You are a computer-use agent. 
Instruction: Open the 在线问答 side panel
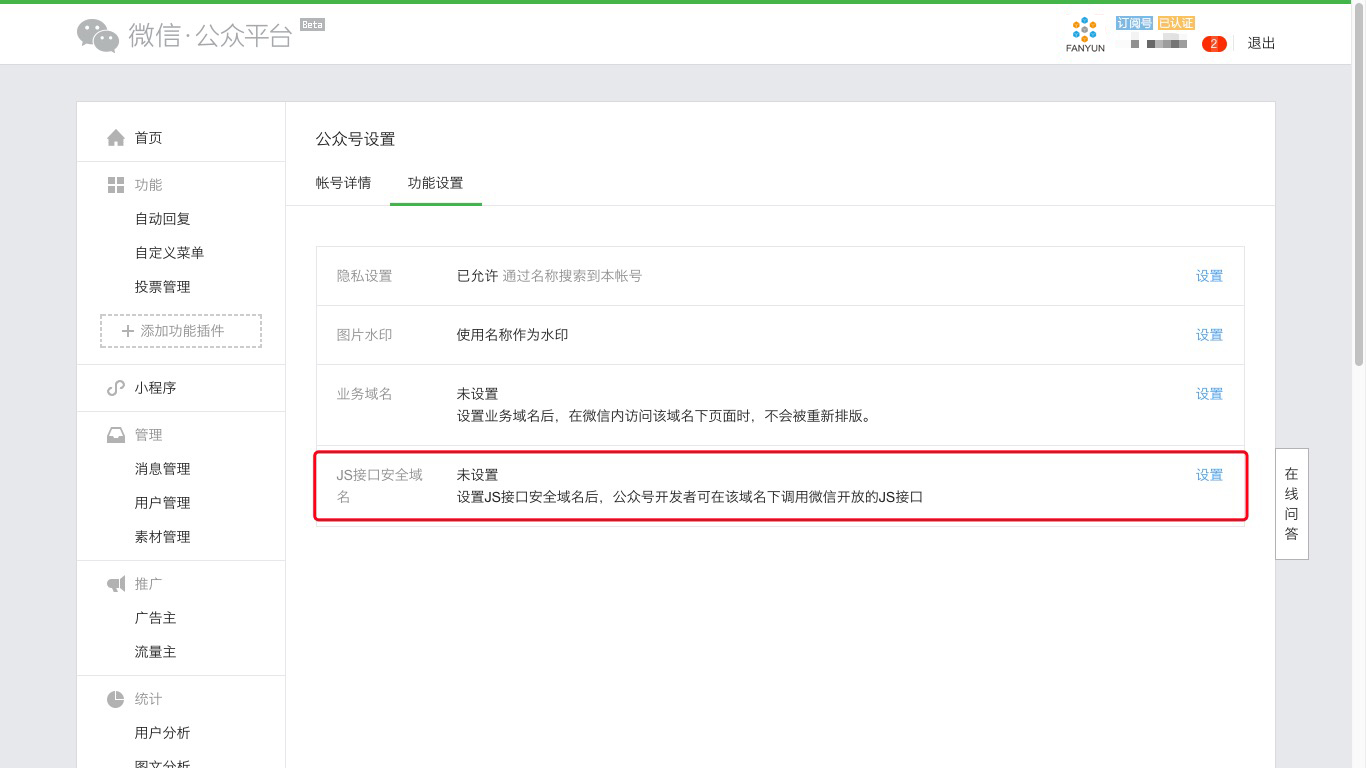pyautogui.click(x=1291, y=504)
